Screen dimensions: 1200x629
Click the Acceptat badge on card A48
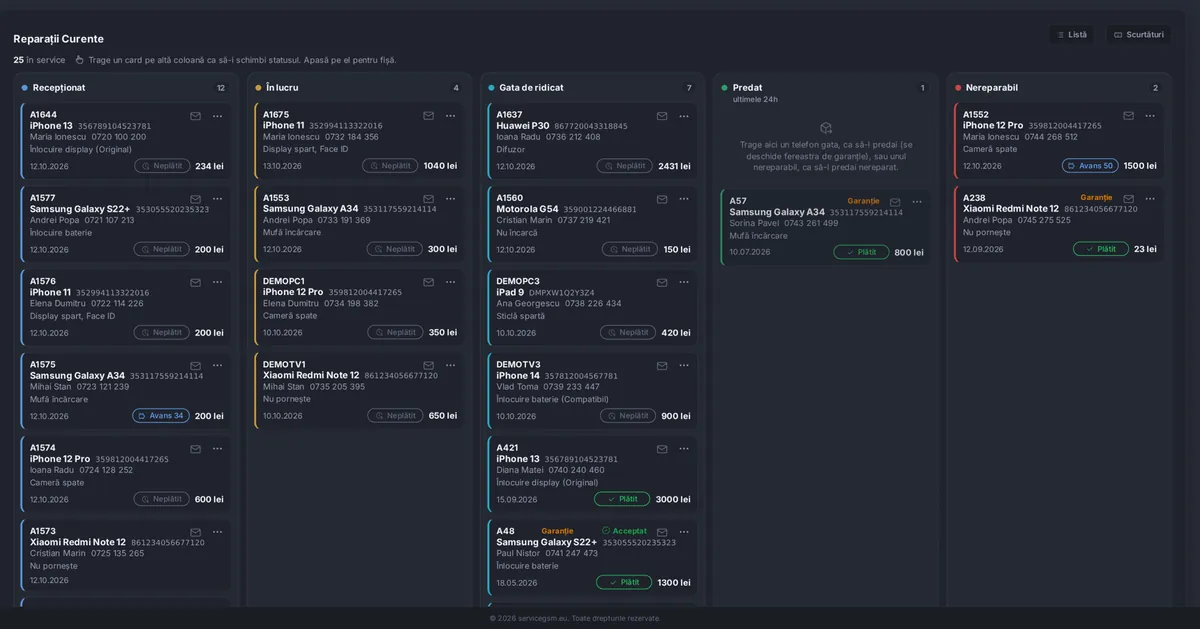tap(624, 531)
